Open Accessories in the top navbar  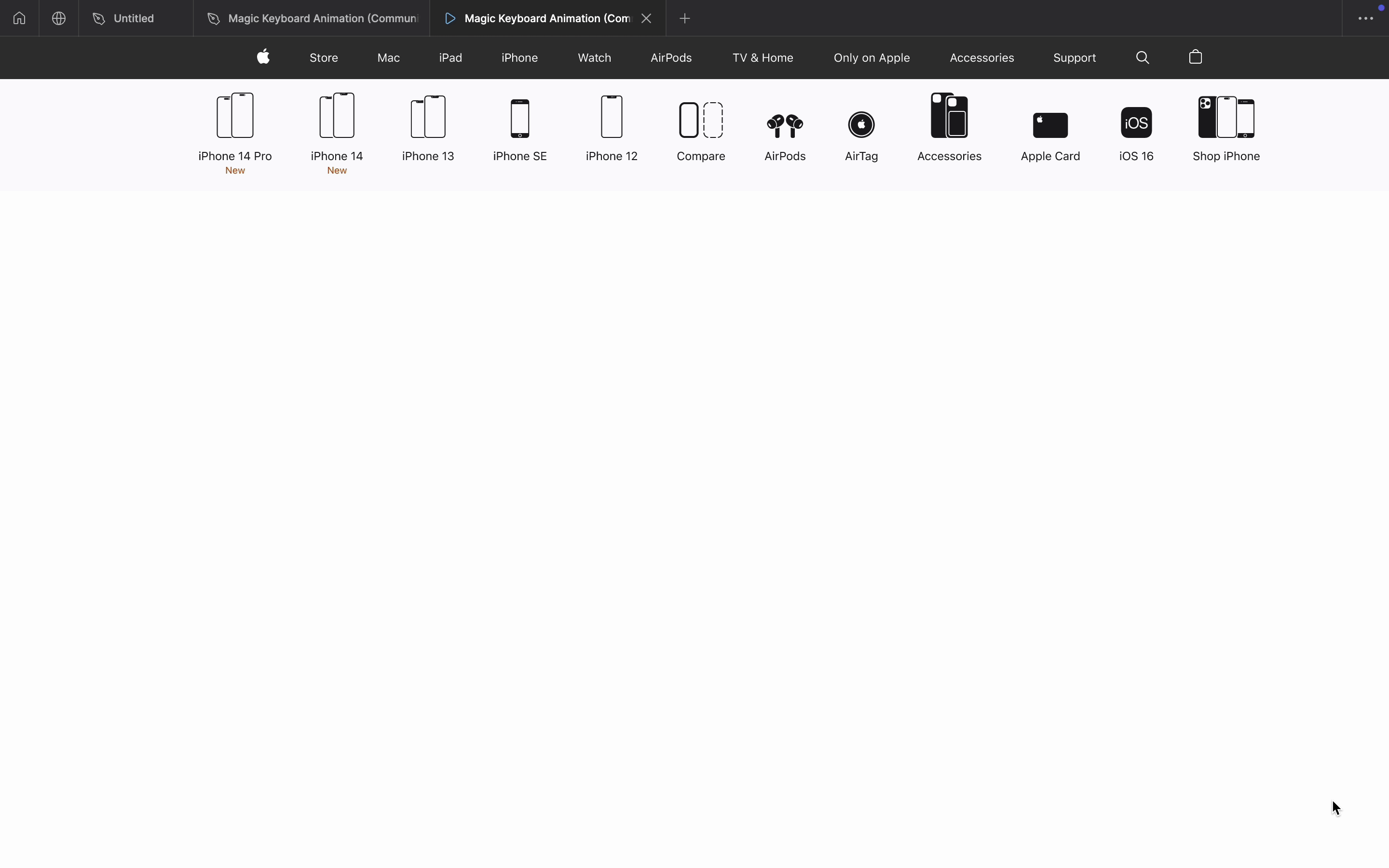982,58
